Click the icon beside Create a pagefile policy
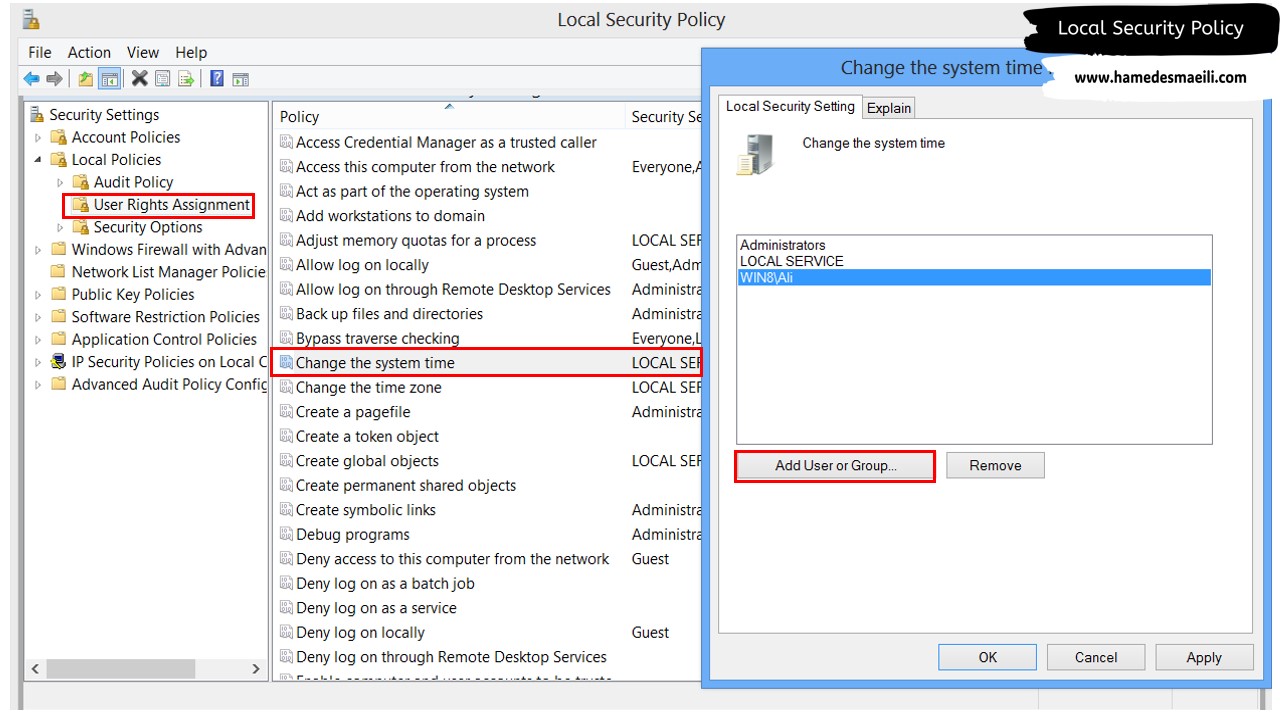 (x=286, y=412)
